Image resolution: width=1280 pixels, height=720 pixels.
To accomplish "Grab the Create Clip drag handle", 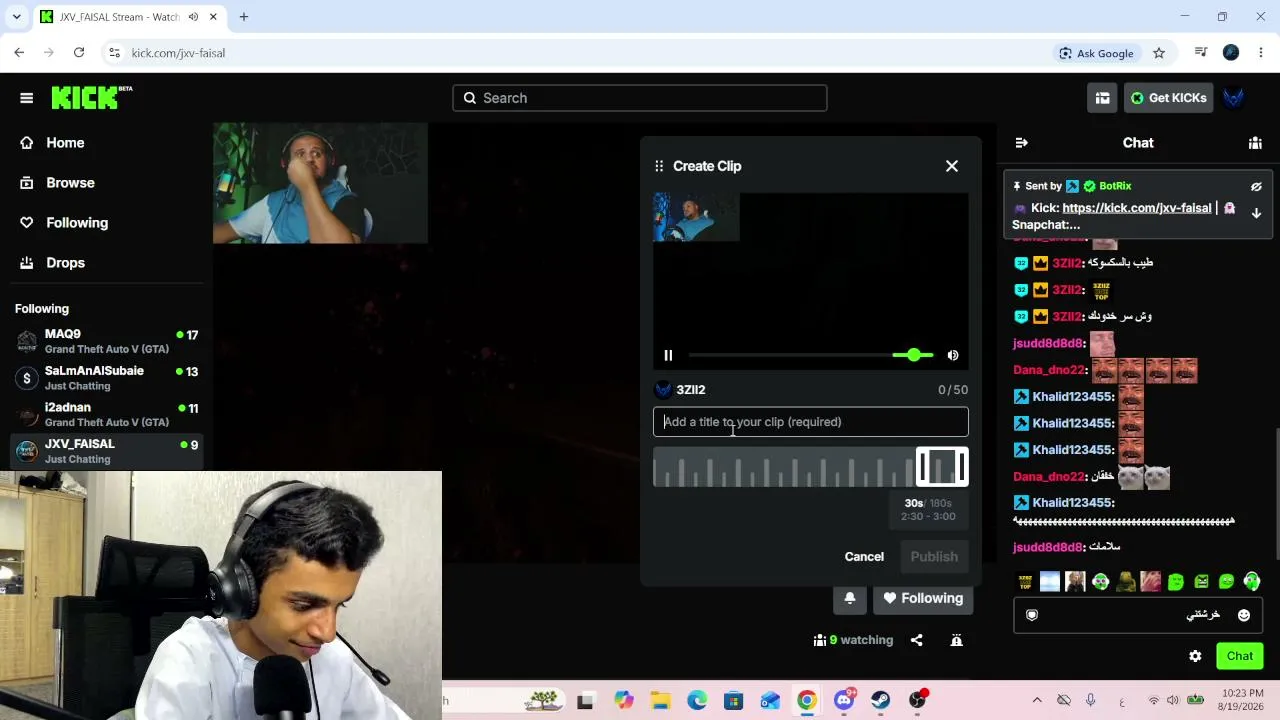I will point(659,166).
